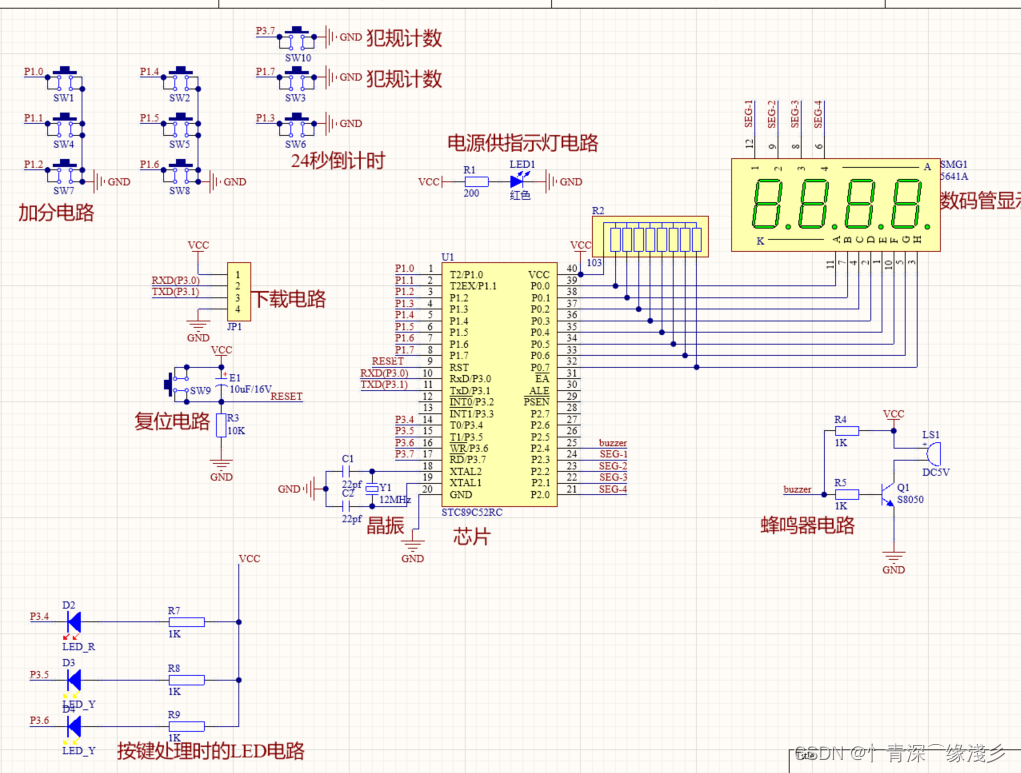Select the 'P3.4' net label beside D2
1021x773 pixels.
(39, 616)
